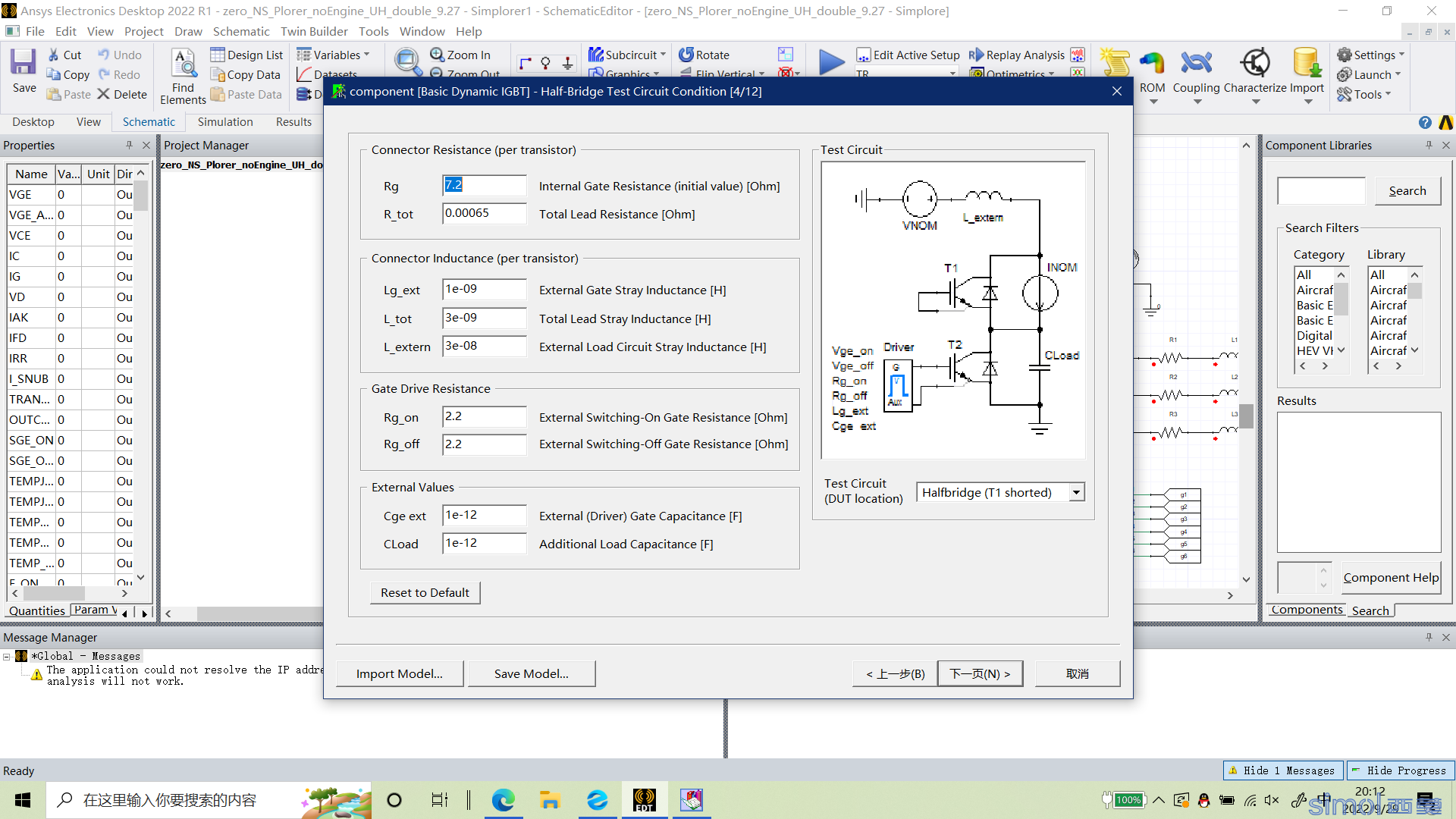Click the Zoom In tool
The image size is (1456, 819).
(x=460, y=55)
